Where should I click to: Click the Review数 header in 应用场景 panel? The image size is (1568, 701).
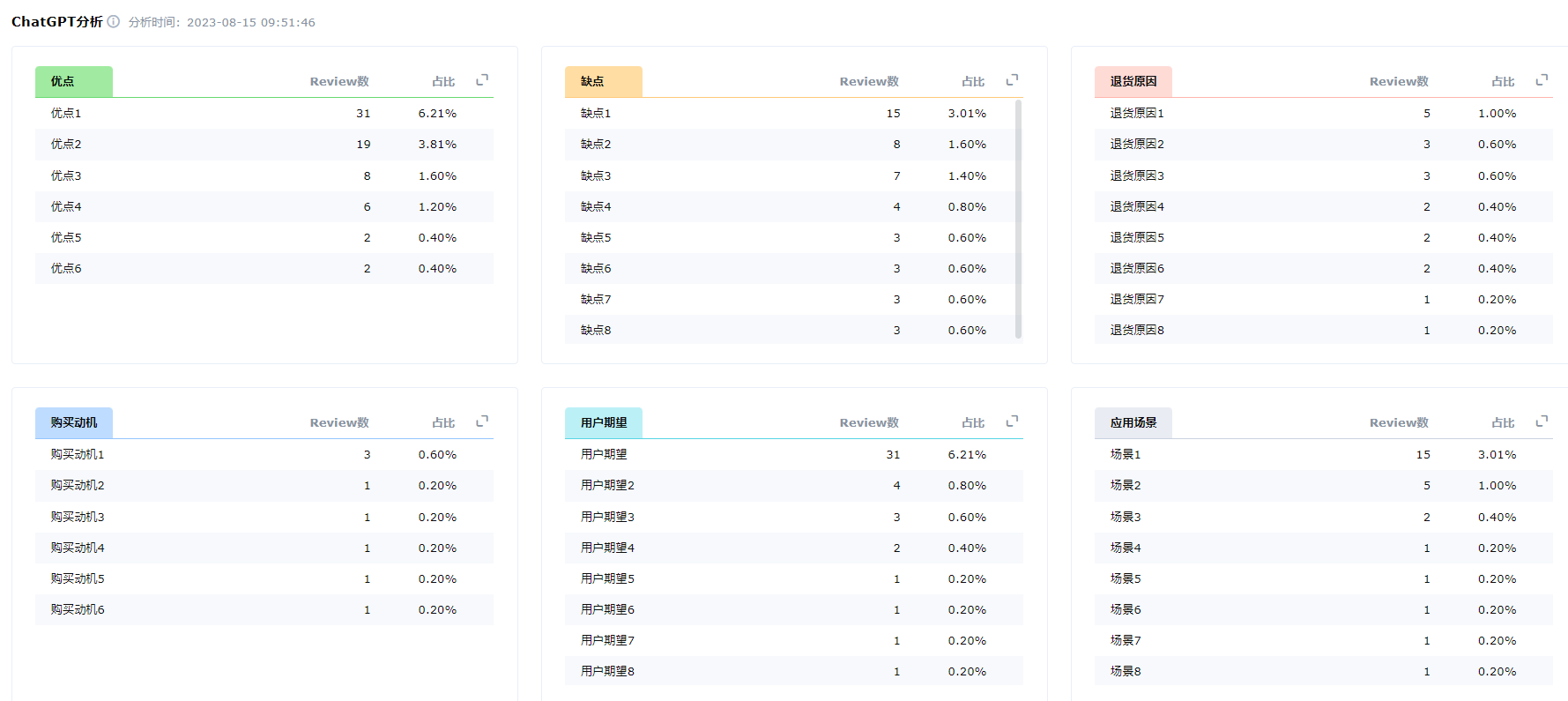1399,422
